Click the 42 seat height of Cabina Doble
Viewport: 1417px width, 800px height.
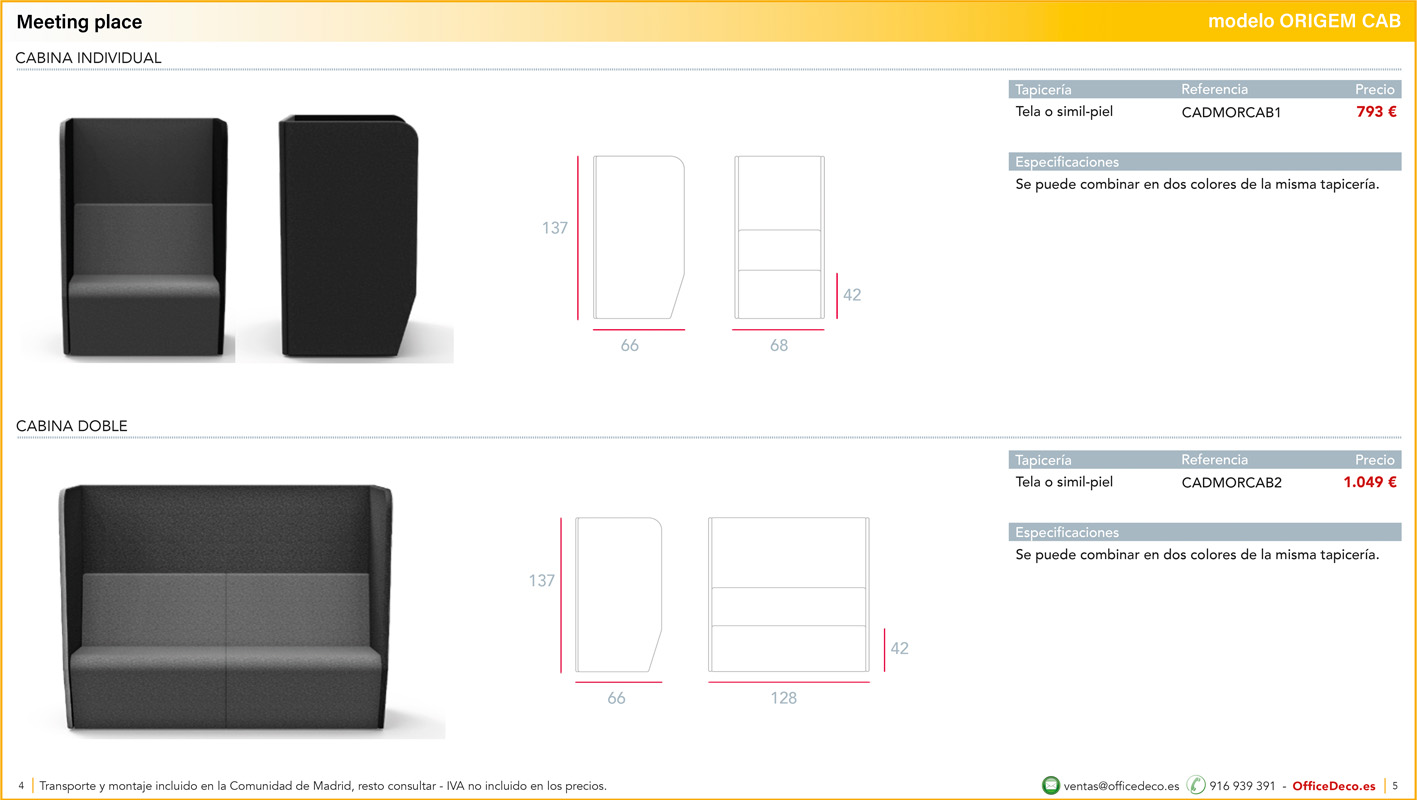coord(899,648)
